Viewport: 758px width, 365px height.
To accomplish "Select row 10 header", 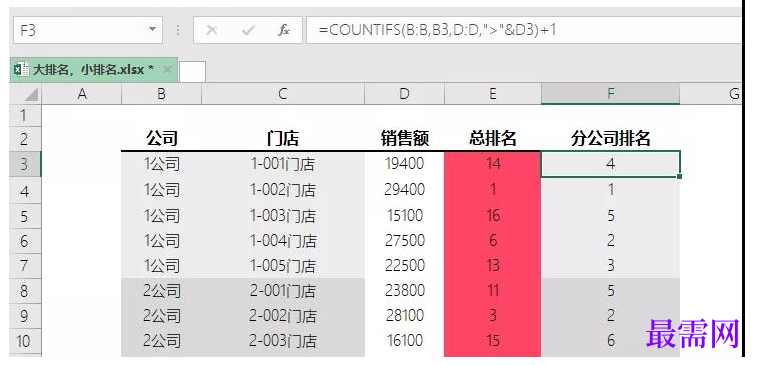I will (25, 341).
